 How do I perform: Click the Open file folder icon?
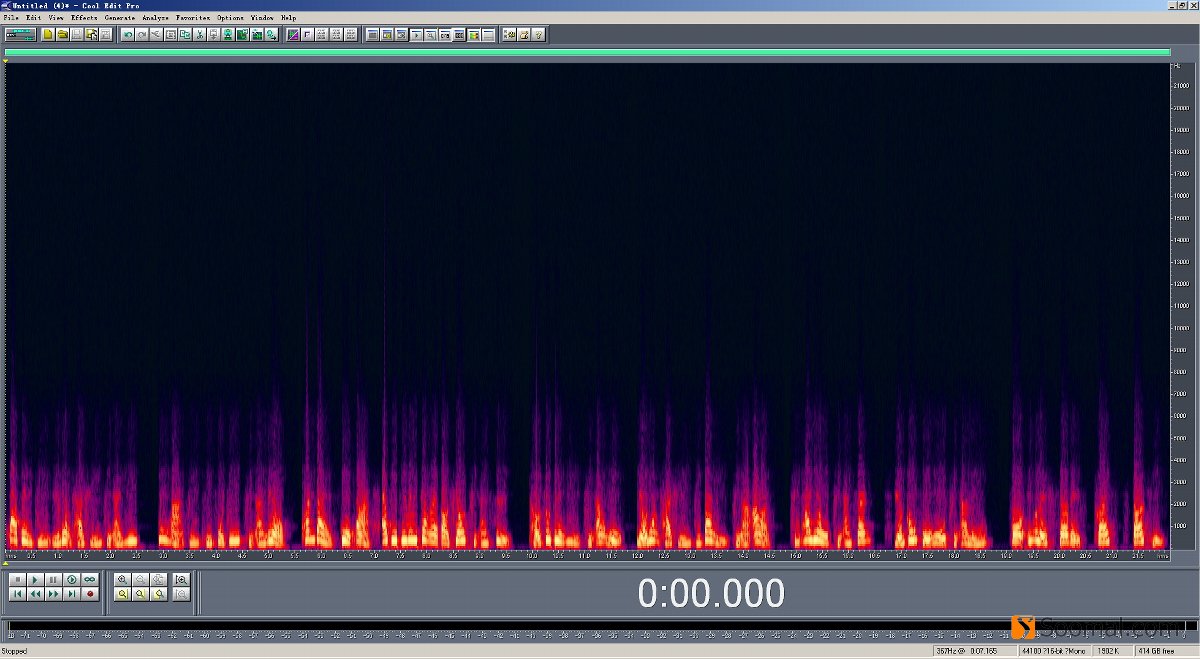[62, 34]
